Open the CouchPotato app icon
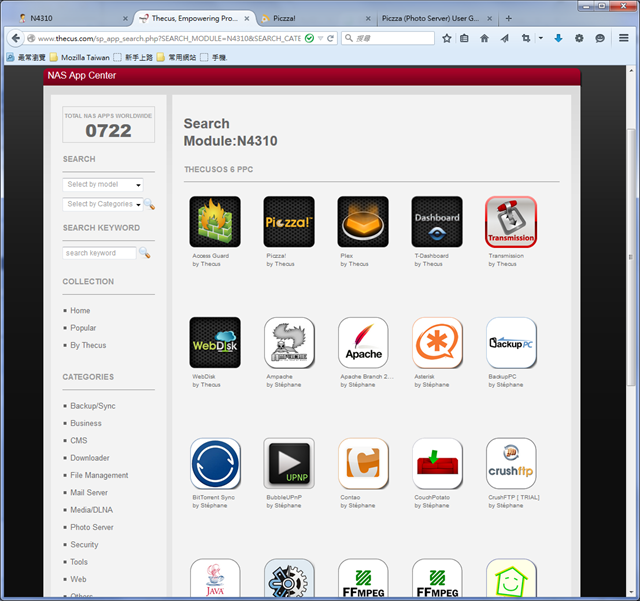Screen dimensions: 640x601 coord(437,463)
